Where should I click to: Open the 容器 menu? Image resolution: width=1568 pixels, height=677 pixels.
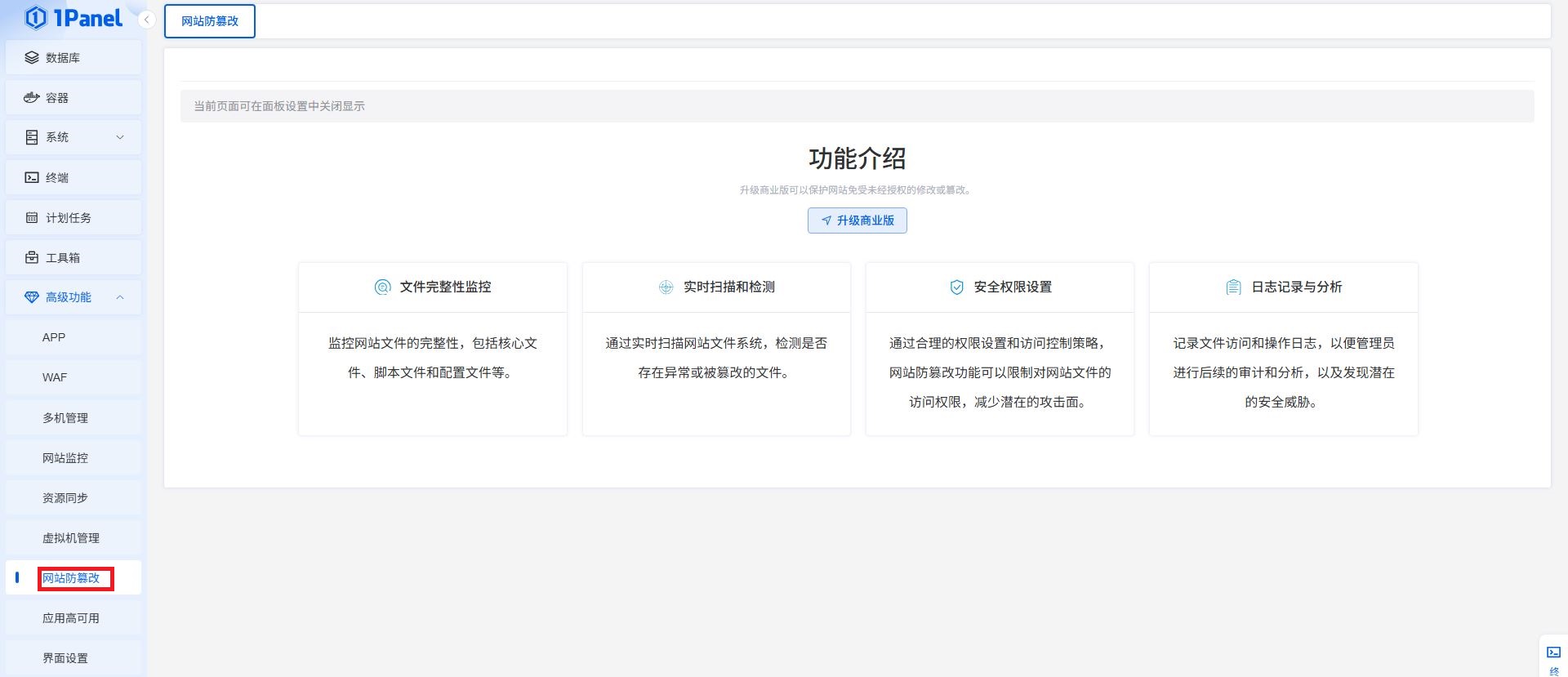tap(73, 98)
